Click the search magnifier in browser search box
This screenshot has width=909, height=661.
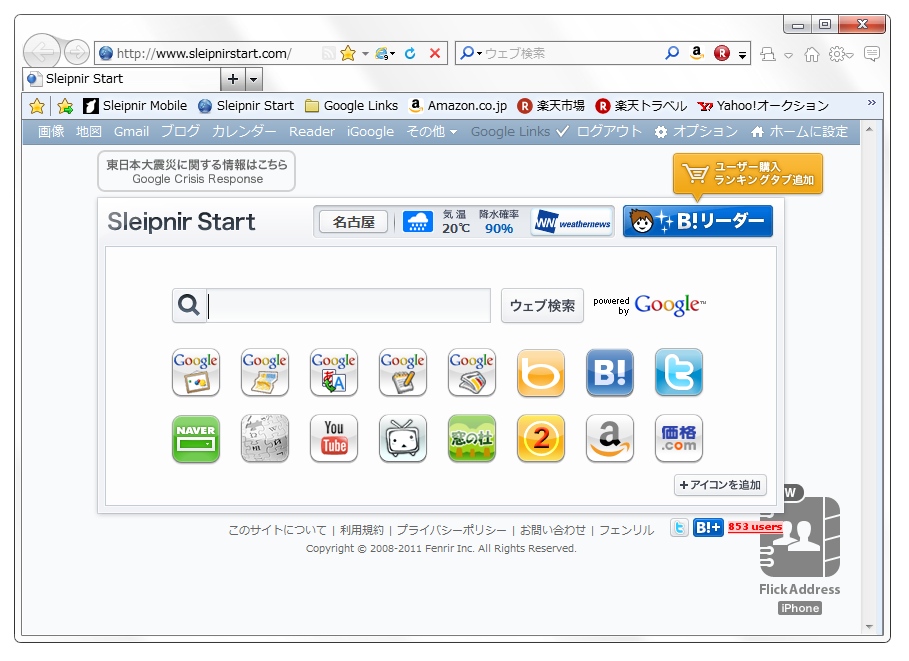click(672, 53)
